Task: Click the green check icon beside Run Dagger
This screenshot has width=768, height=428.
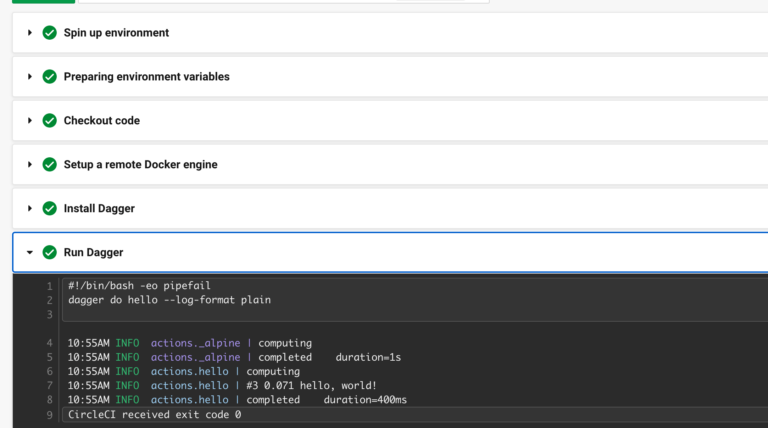Action: [49, 253]
